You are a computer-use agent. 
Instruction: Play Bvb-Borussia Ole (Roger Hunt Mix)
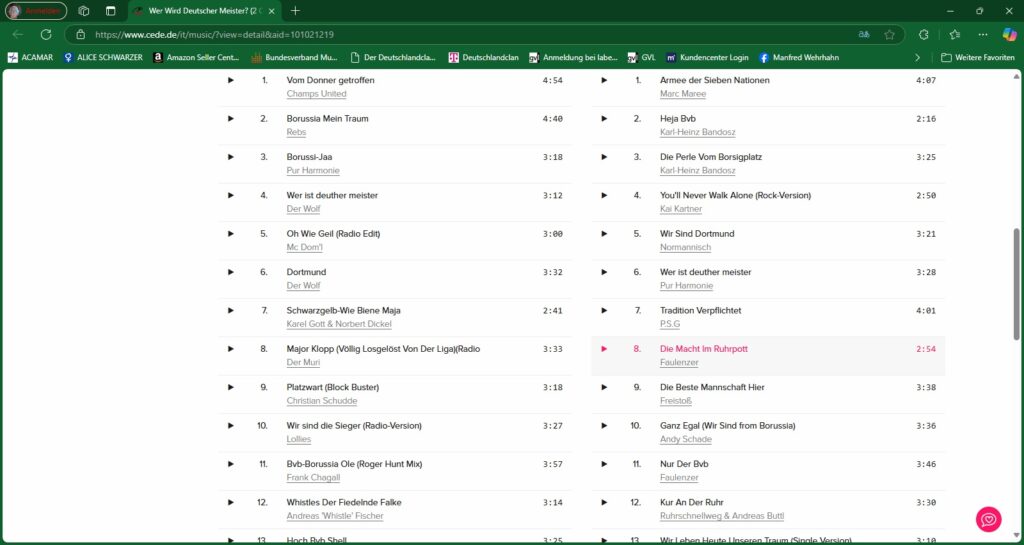[231, 464]
